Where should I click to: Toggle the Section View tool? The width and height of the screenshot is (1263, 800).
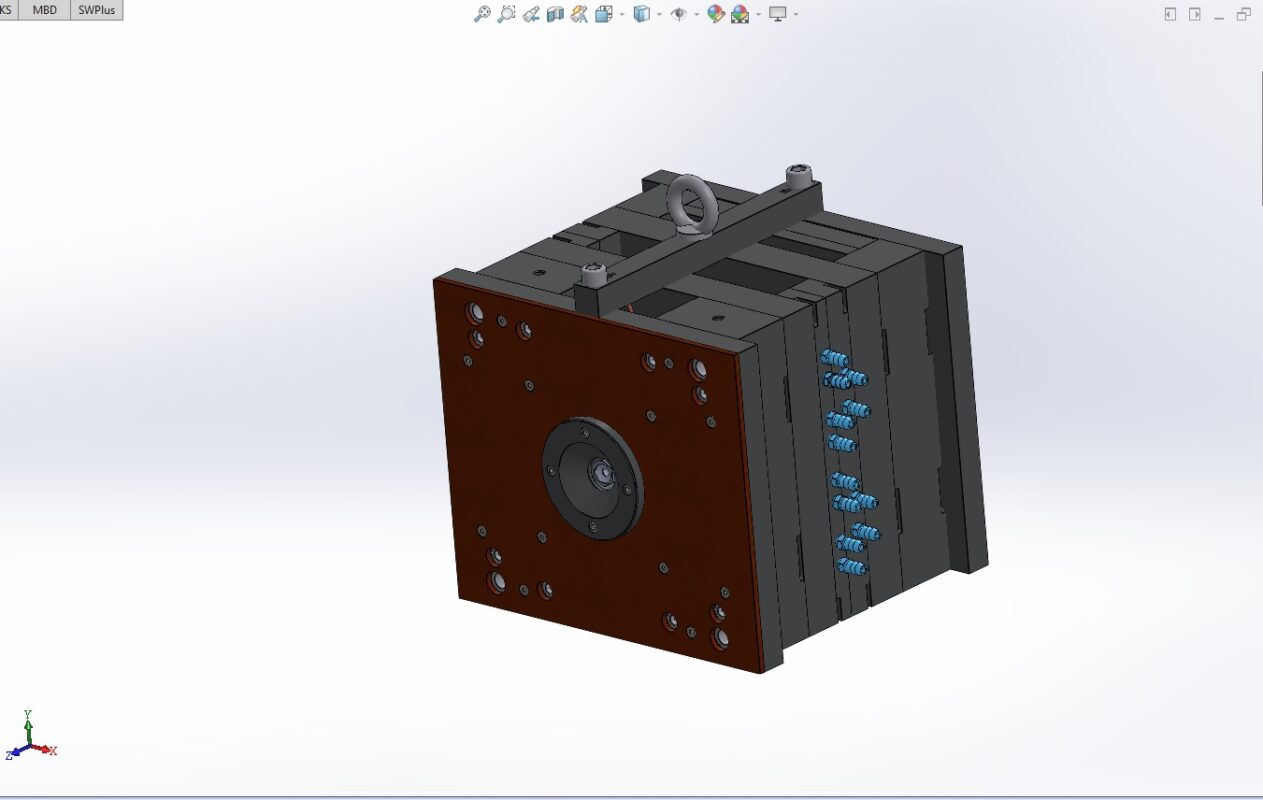click(555, 14)
